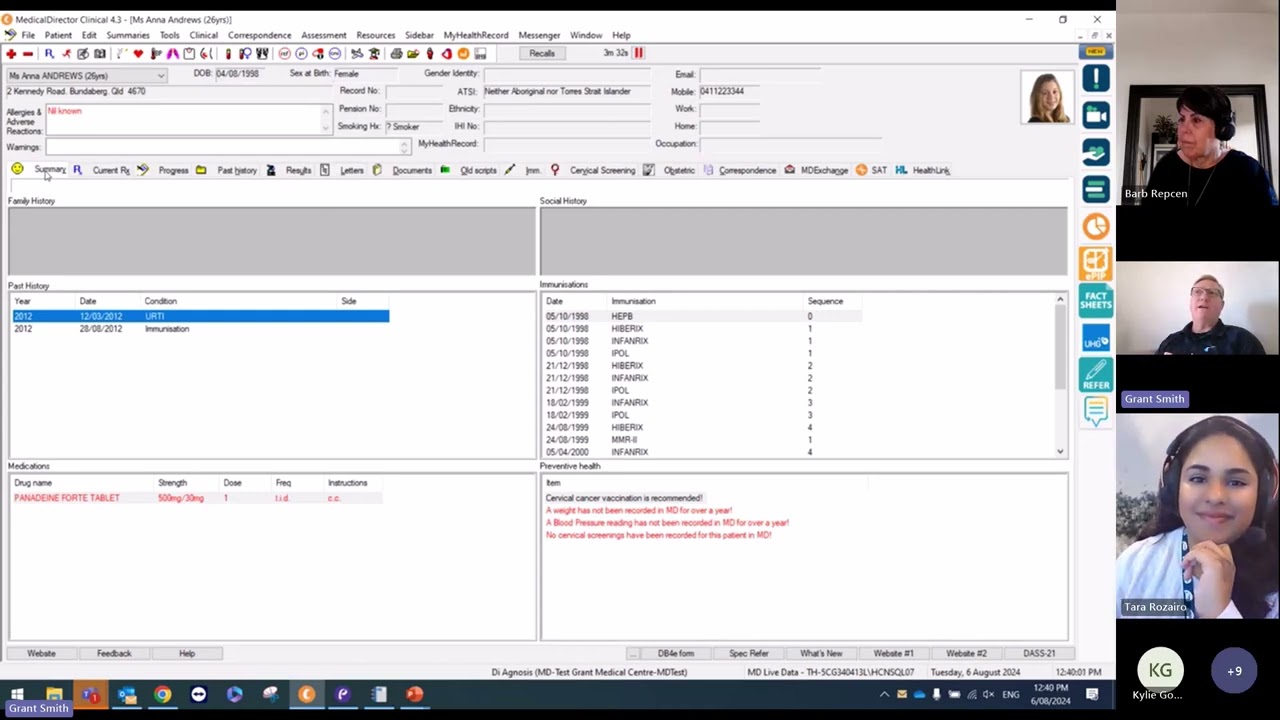Click the Spec Refer button

(x=749, y=653)
